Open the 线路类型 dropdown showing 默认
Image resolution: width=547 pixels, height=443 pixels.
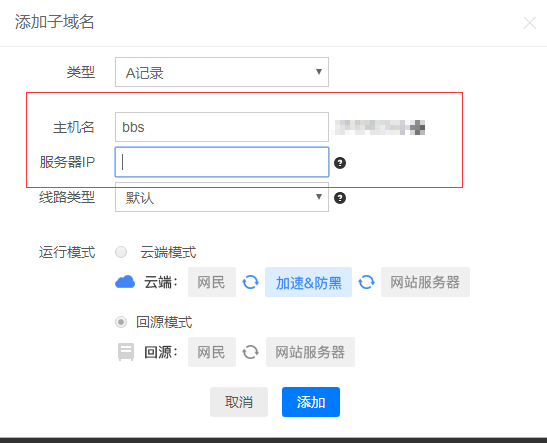pyautogui.click(x=222, y=197)
